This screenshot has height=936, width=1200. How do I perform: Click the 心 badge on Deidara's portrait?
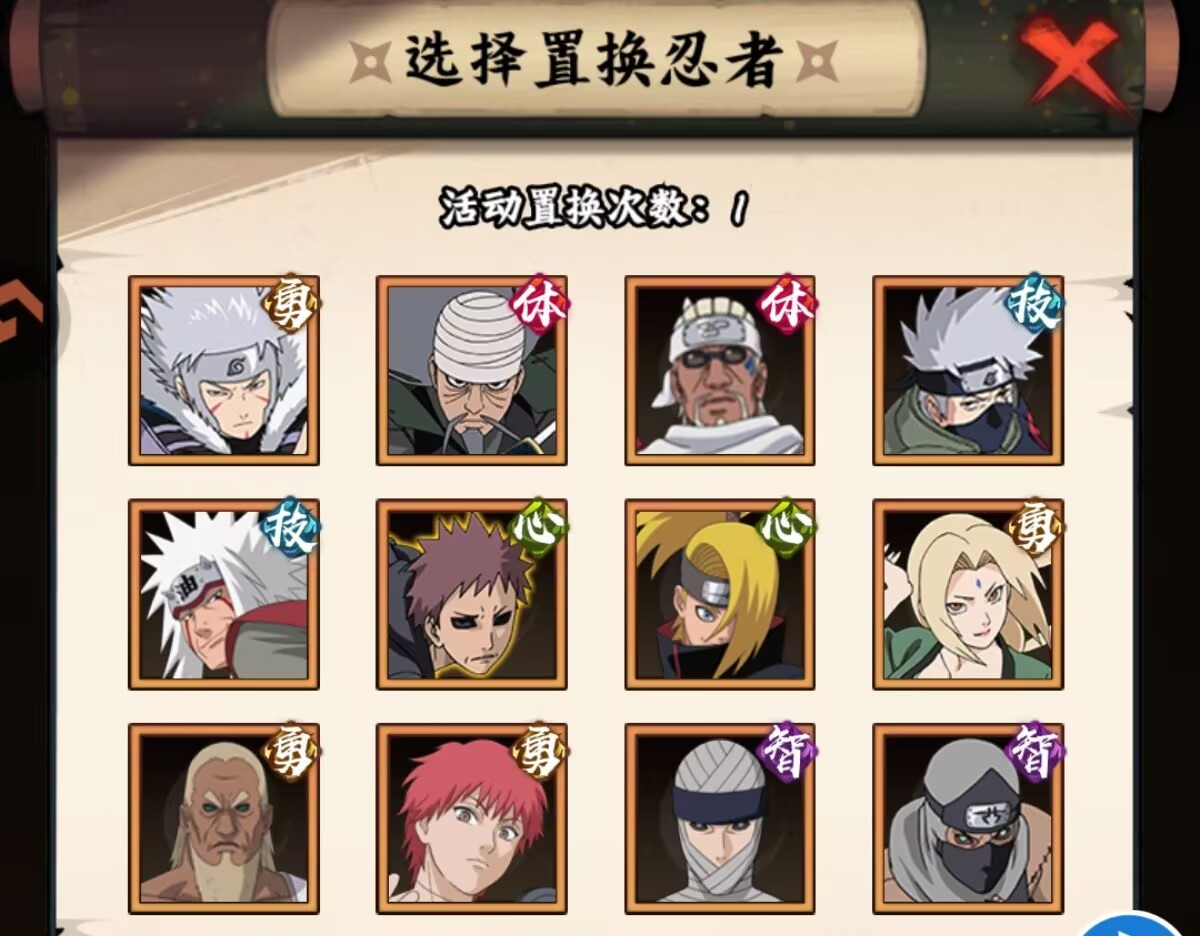[x=787, y=528]
